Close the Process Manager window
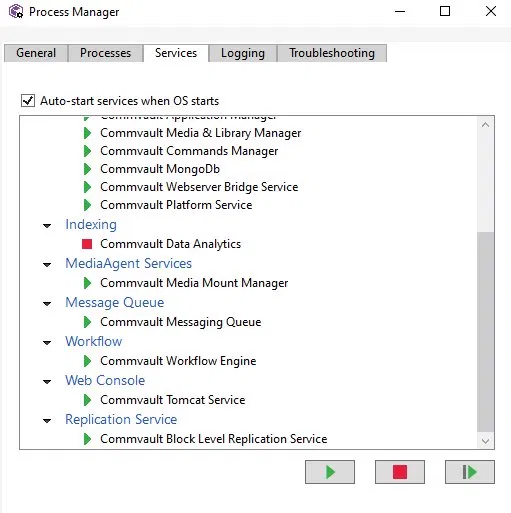The height and width of the screenshot is (513, 511). pyautogui.click(x=491, y=12)
